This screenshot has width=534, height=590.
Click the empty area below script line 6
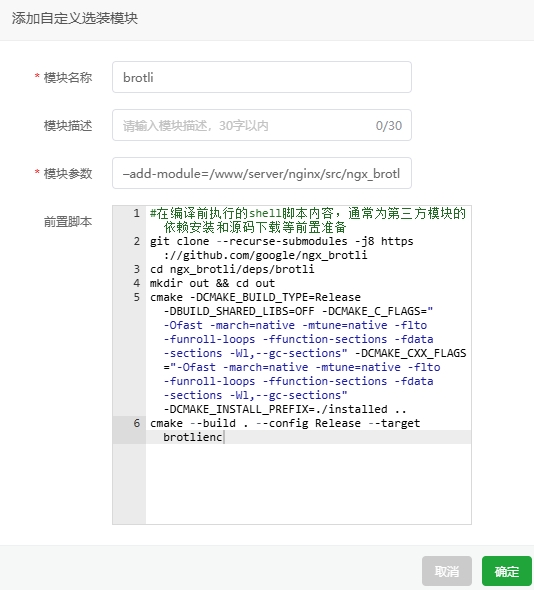tap(308, 484)
